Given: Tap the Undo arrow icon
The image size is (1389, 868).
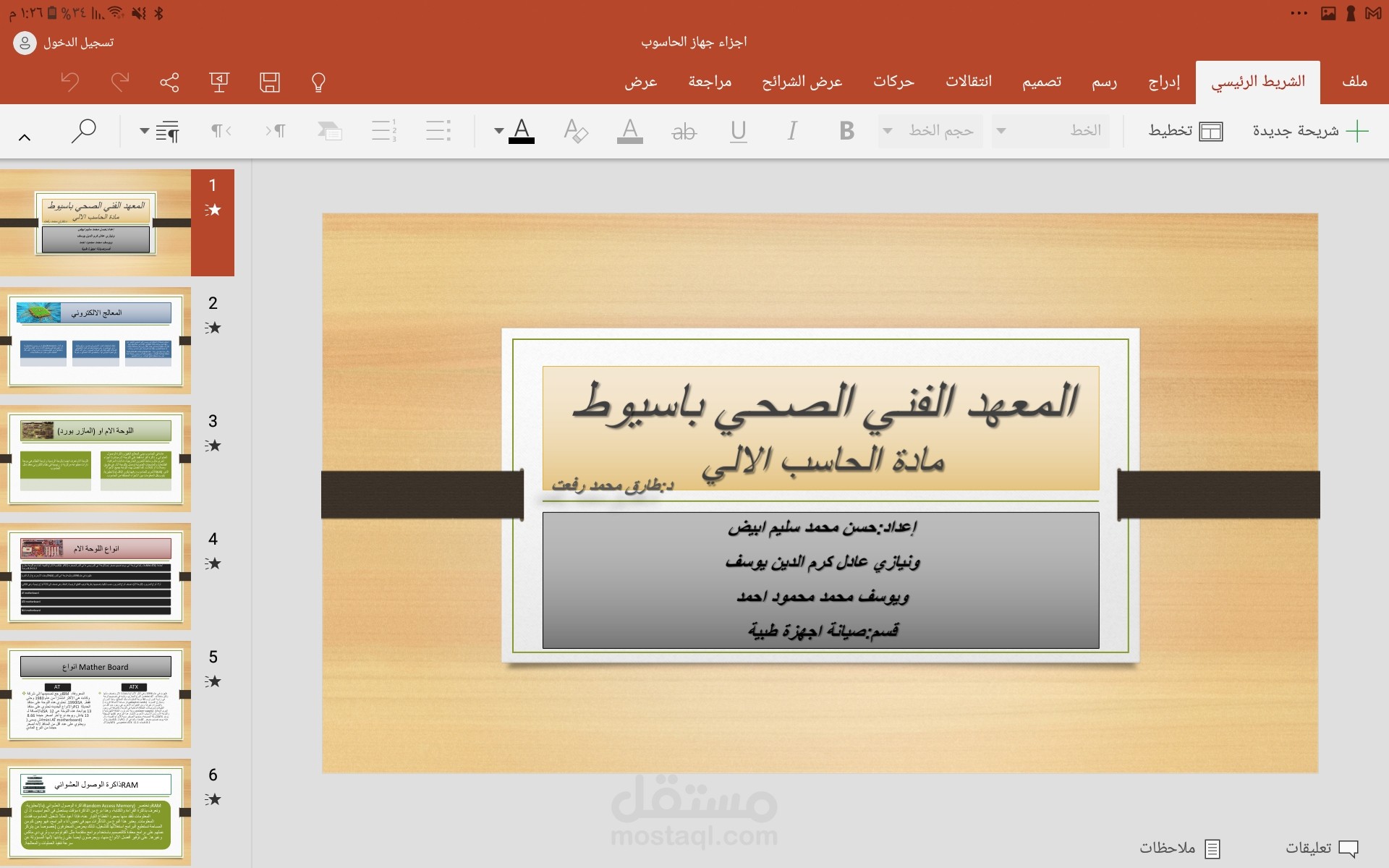Looking at the screenshot, I should 70,82.
